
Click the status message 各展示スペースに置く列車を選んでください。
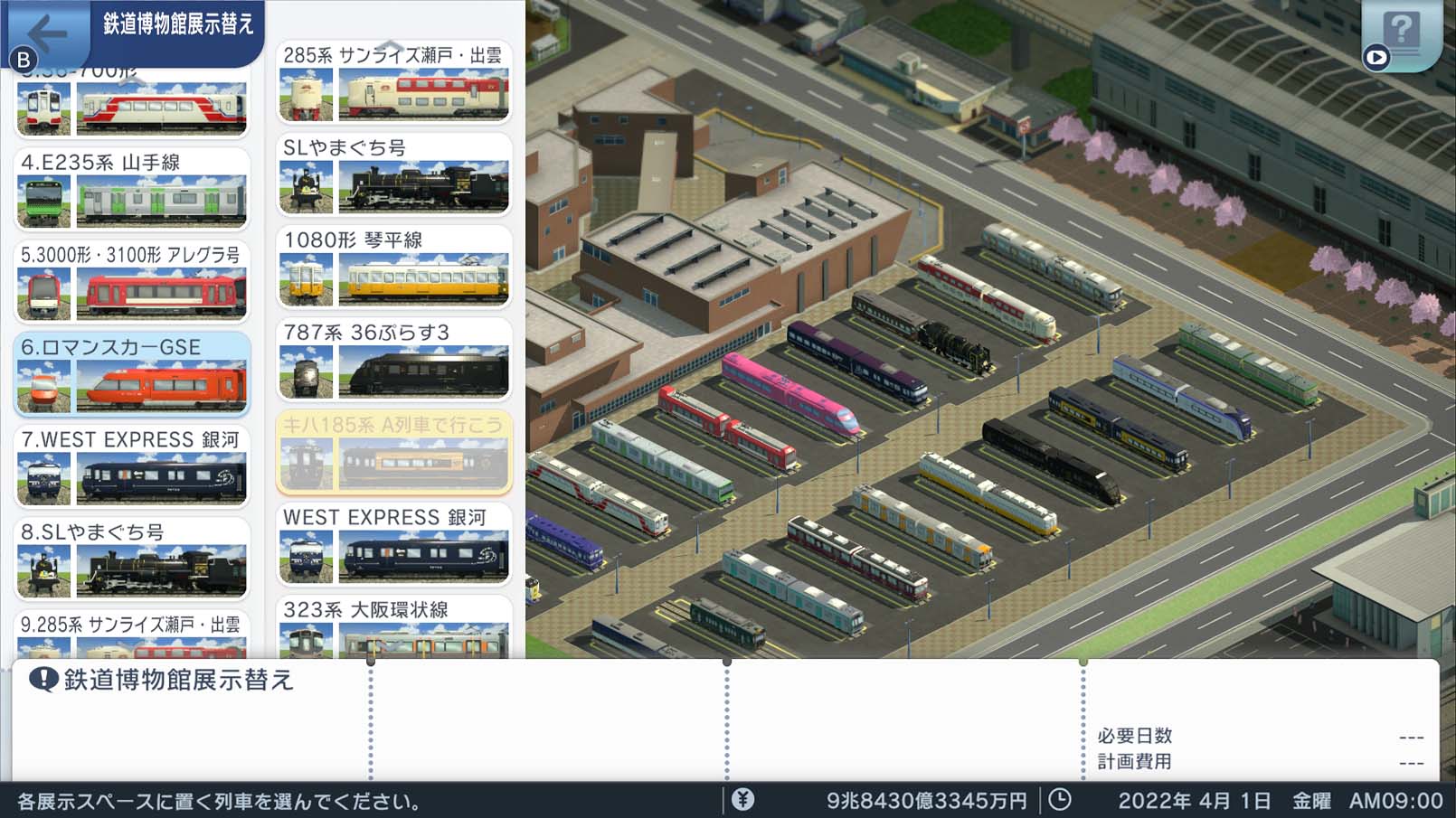[220, 802]
